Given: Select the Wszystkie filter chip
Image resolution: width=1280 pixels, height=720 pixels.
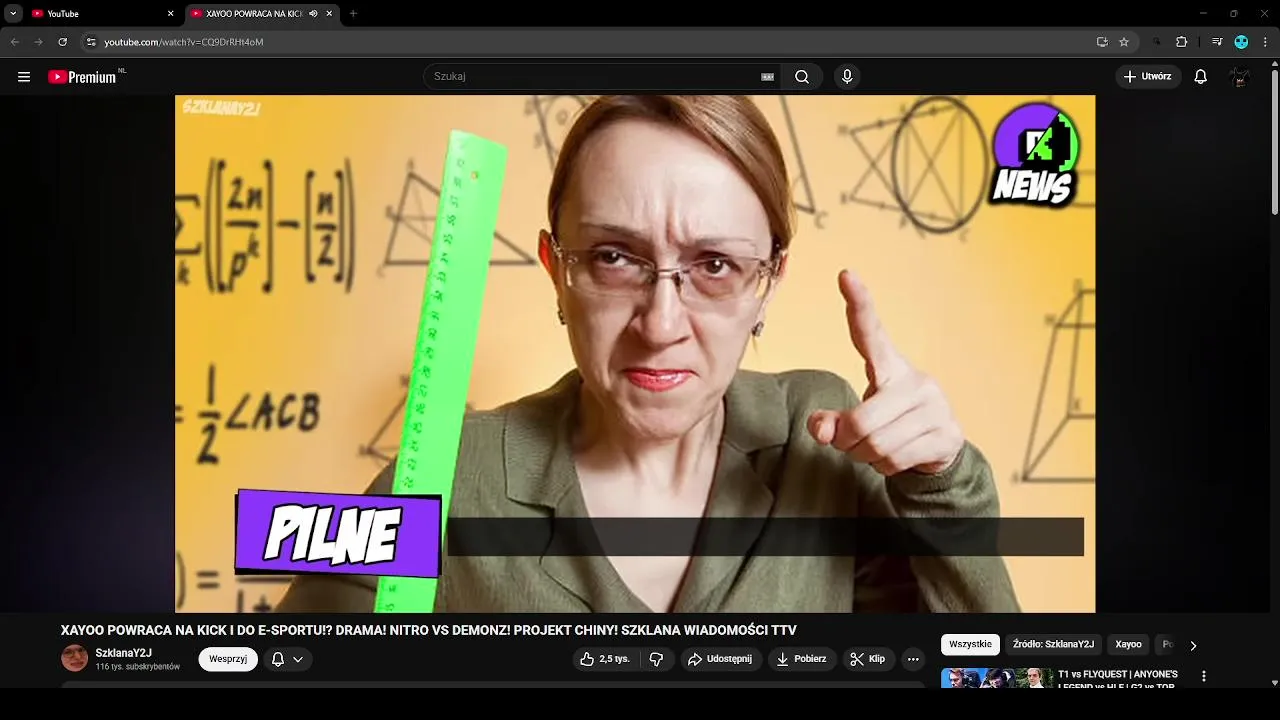Looking at the screenshot, I should pos(970,645).
